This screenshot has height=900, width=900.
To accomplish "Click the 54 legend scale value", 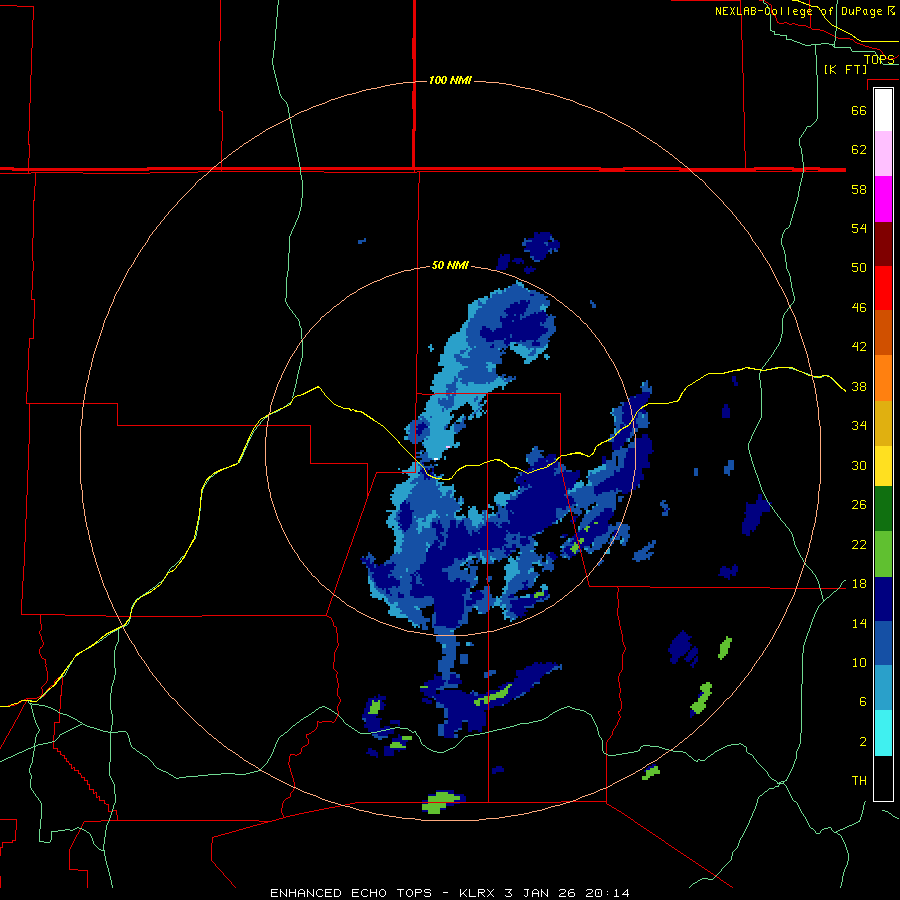I will pos(859,228).
